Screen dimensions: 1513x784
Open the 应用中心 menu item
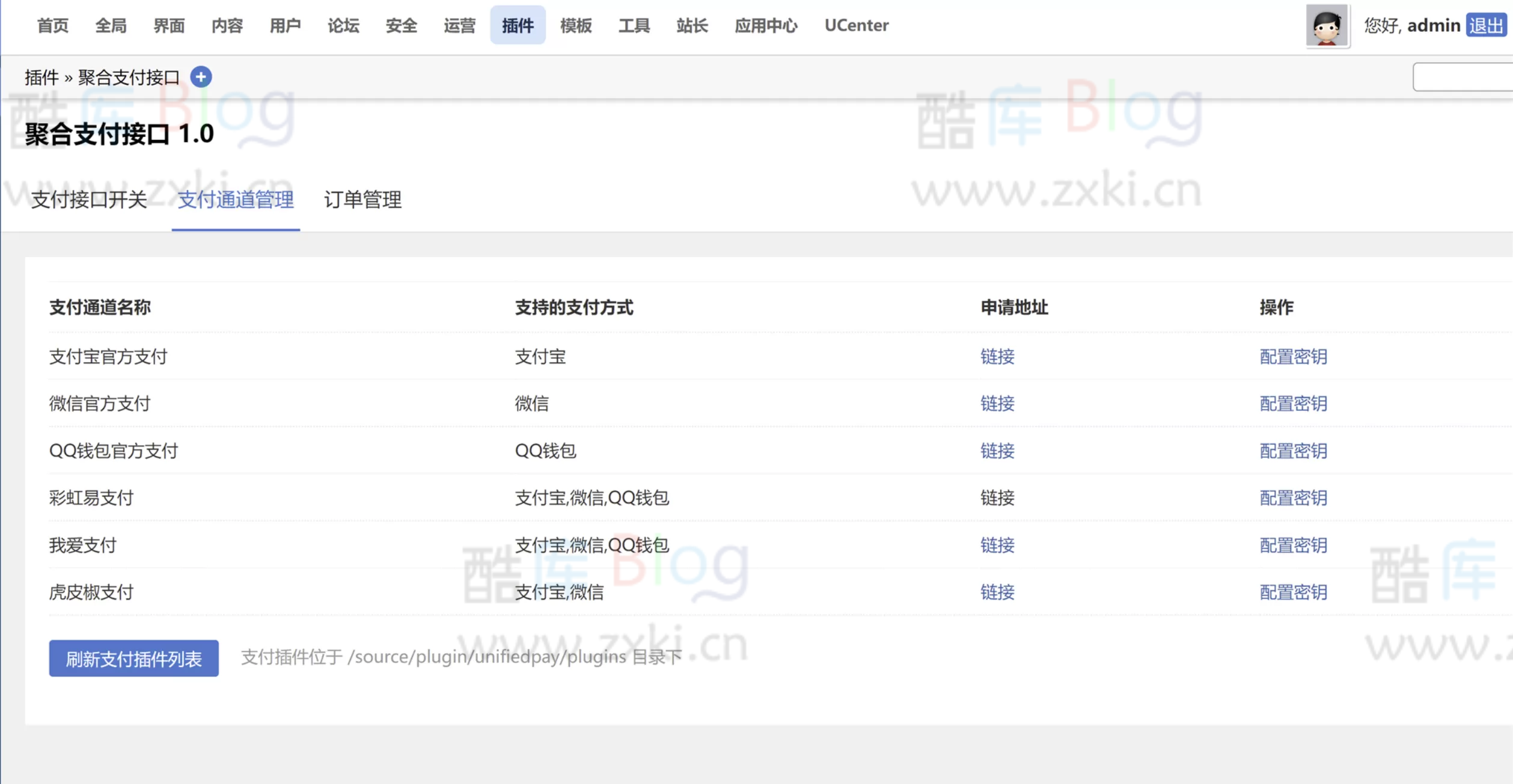point(766,26)
